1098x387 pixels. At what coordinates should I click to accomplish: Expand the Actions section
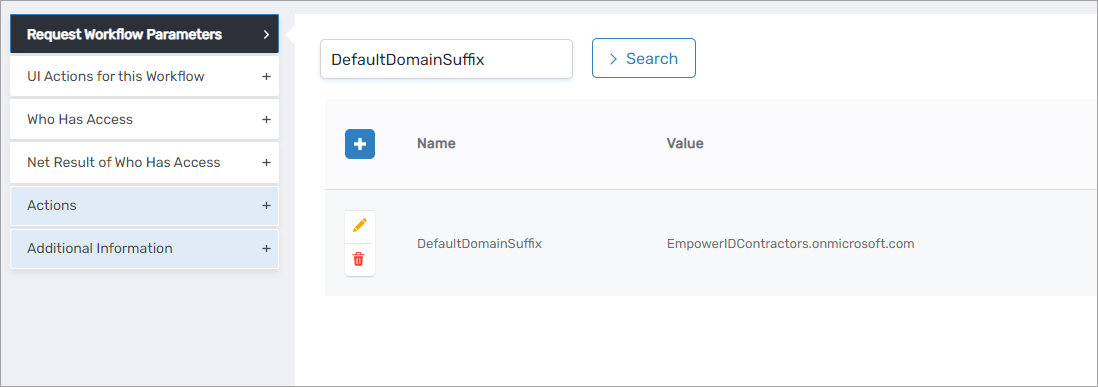[144, 206]
